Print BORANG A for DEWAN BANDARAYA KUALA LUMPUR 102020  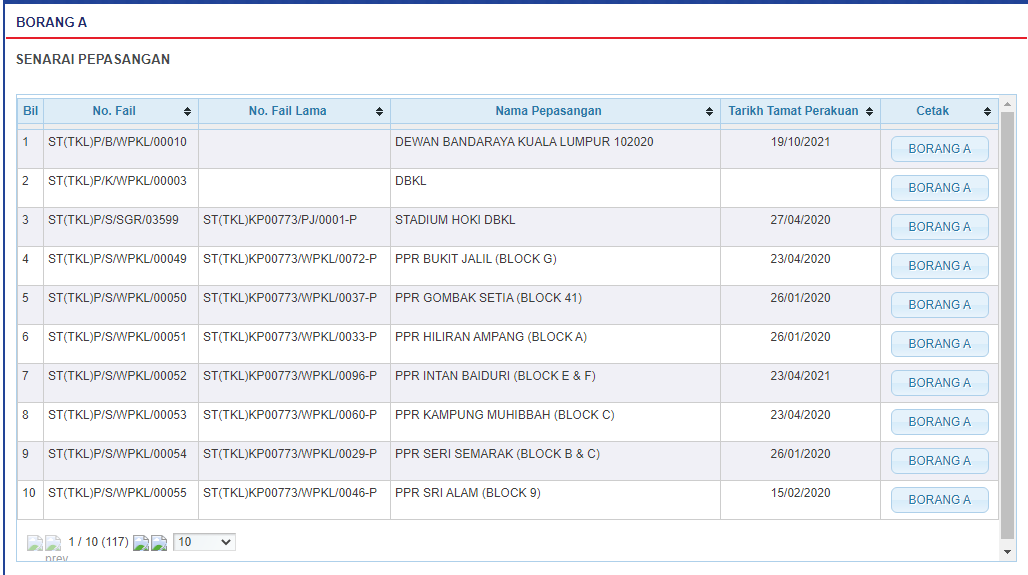click(x=939, y=149)
